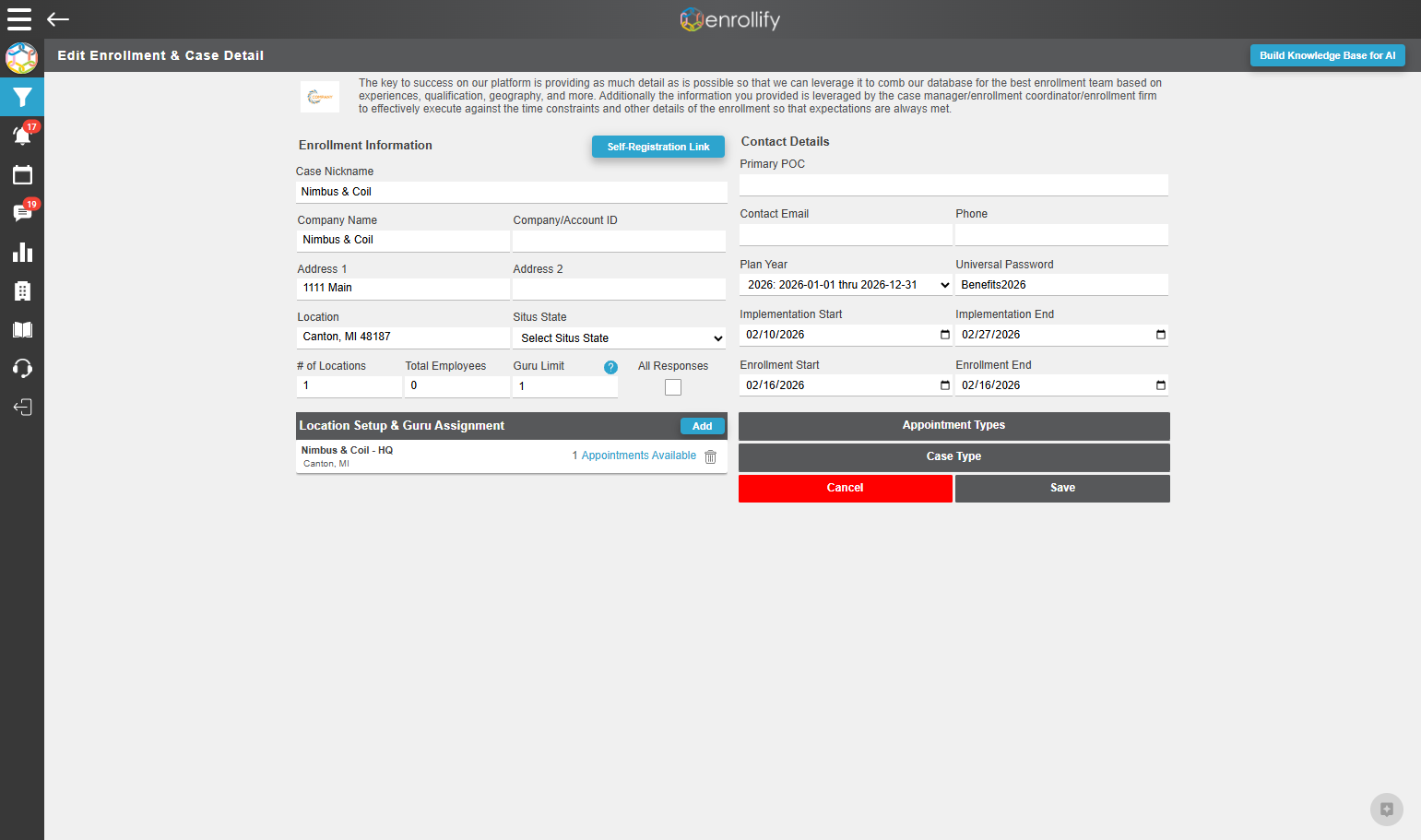Expand the Case Type section
The width and height of the screenshot is (1421, 840).
(953, 456)
